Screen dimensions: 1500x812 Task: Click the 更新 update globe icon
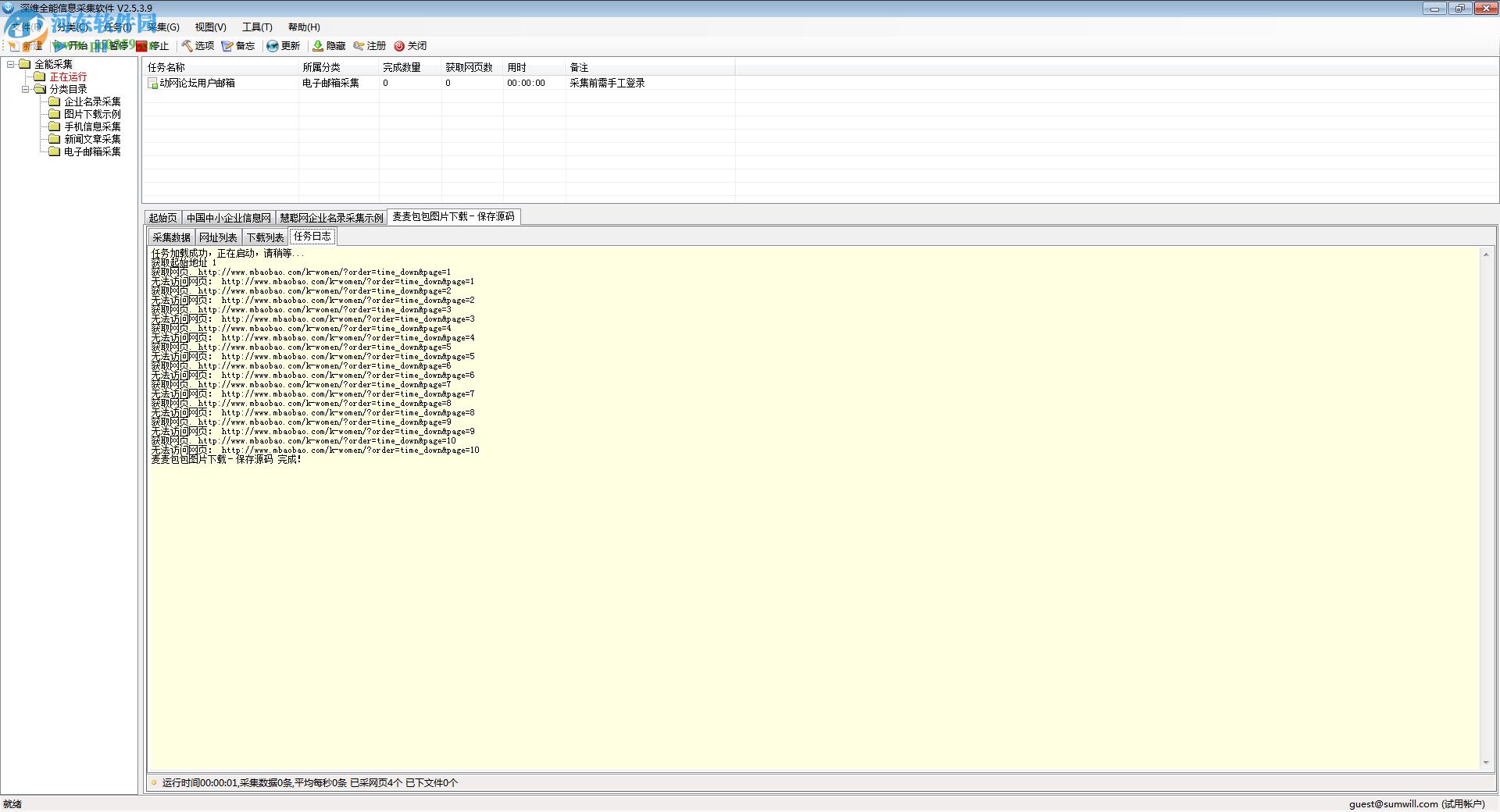[x=273, y=46]
